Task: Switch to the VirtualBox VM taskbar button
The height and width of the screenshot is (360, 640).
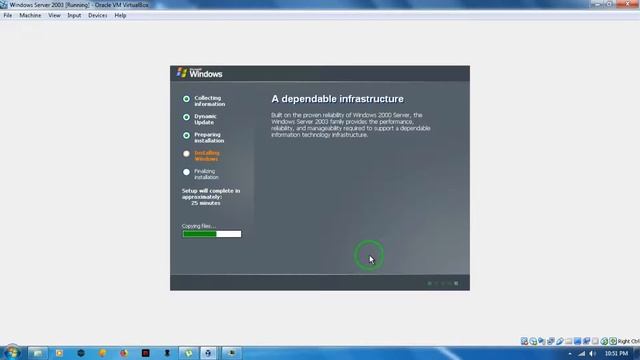Action: tap(208, 353)
